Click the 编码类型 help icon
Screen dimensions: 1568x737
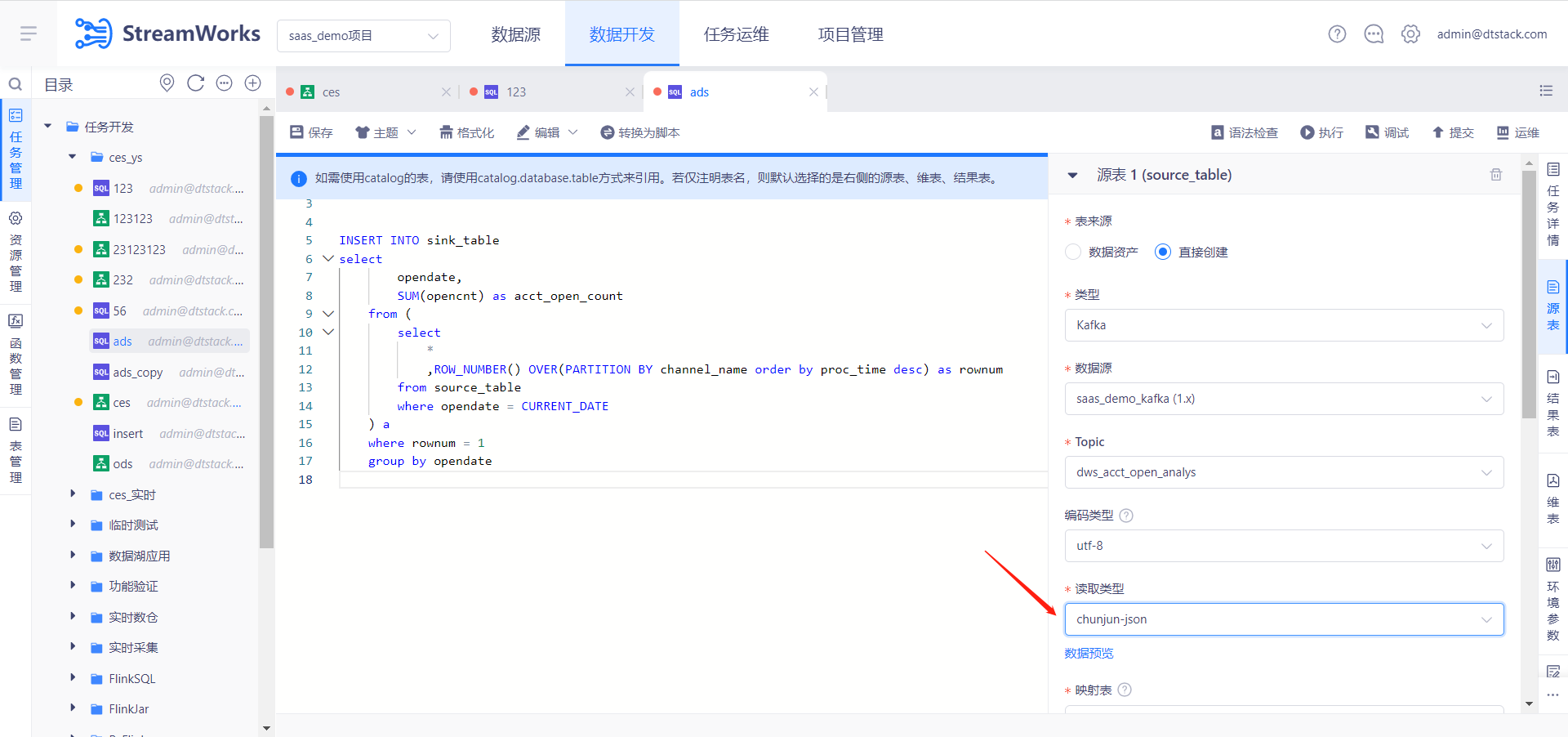pyautogui.click(x=1126, y=516)
